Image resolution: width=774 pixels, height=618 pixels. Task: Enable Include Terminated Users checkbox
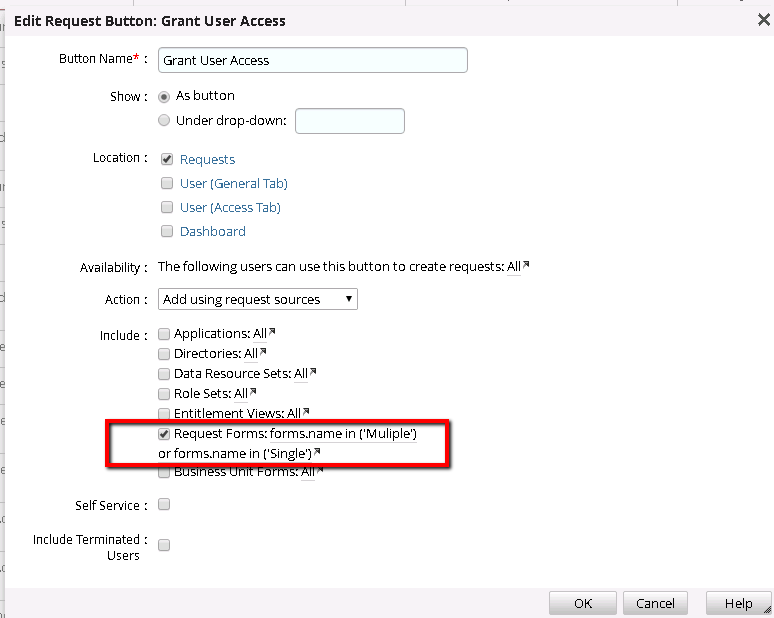(x=164, y=545)
